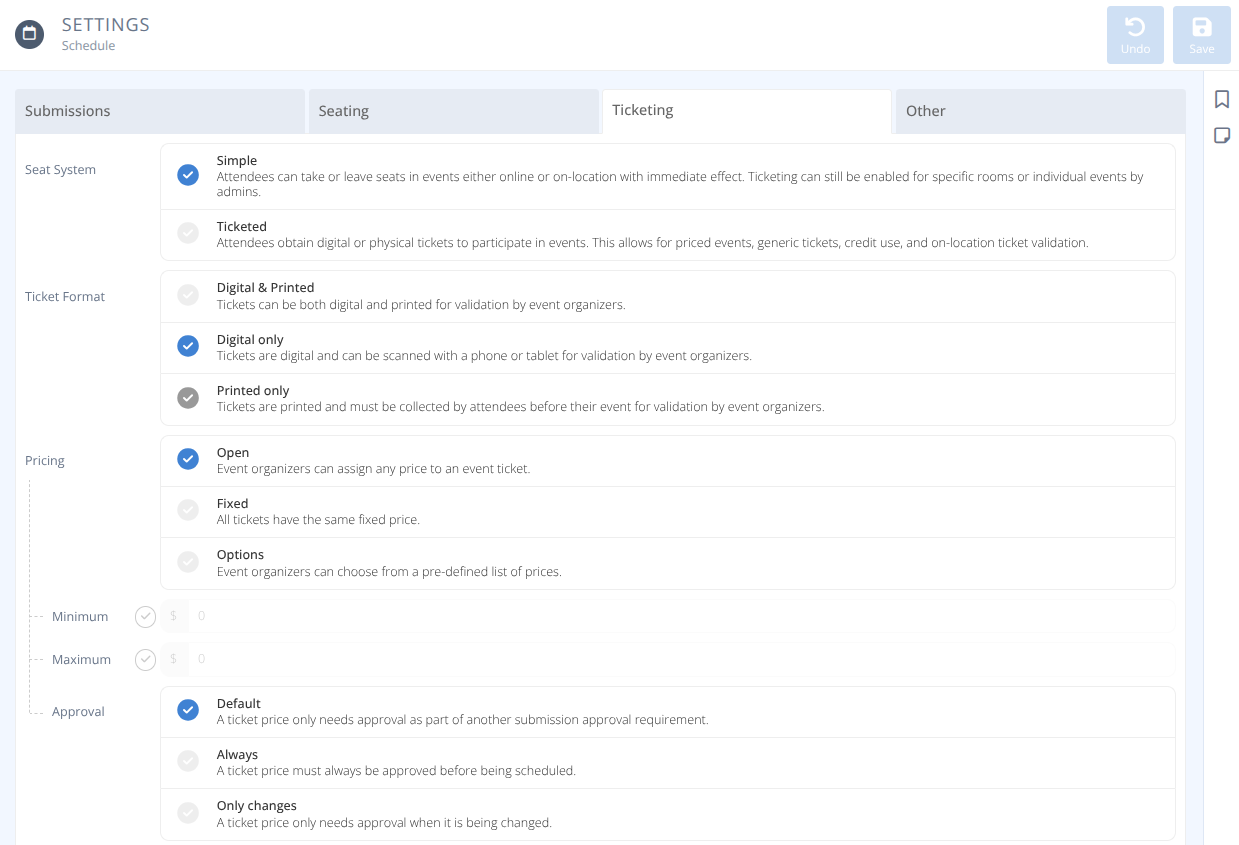Click the Undo icon in the header
1239x845 pixels.
click(1135, 34)
